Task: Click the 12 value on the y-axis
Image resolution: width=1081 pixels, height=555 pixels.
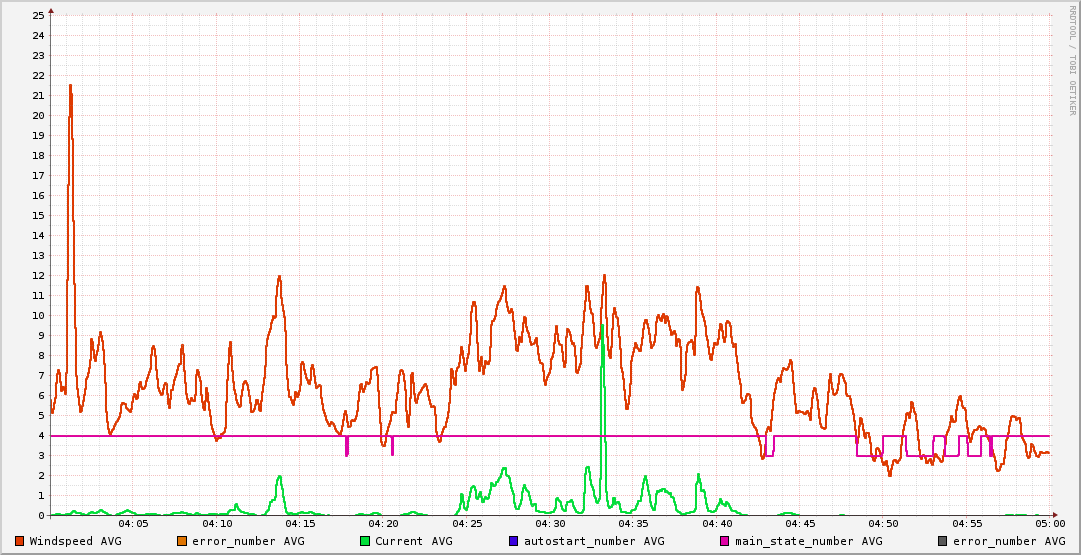Action: click(x=38, y=275)
